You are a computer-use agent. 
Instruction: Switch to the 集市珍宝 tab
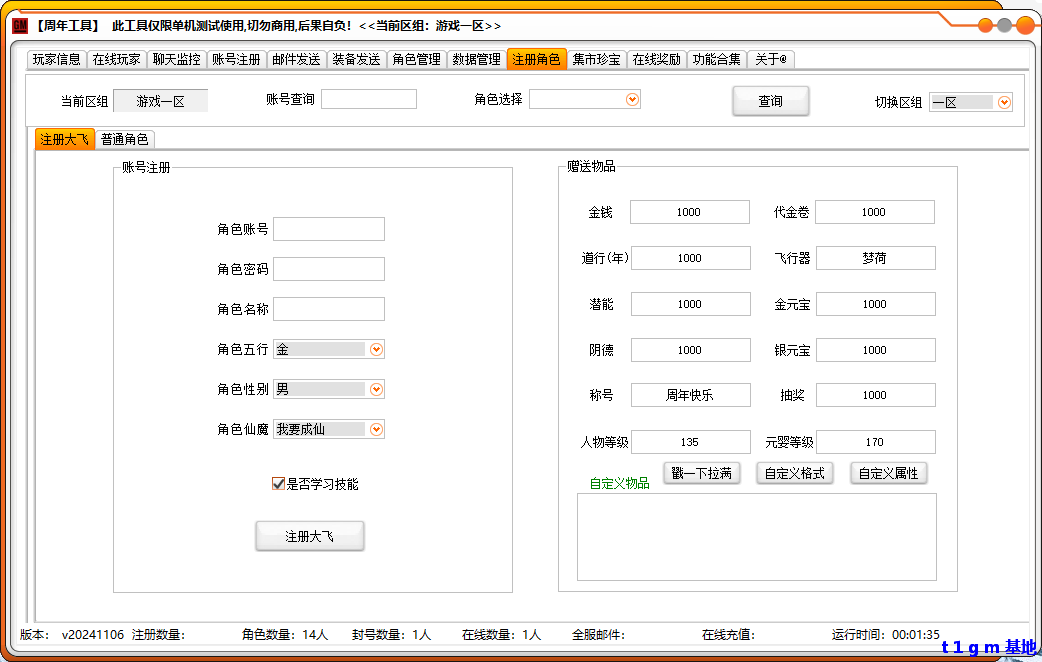[x=596, y=59]
